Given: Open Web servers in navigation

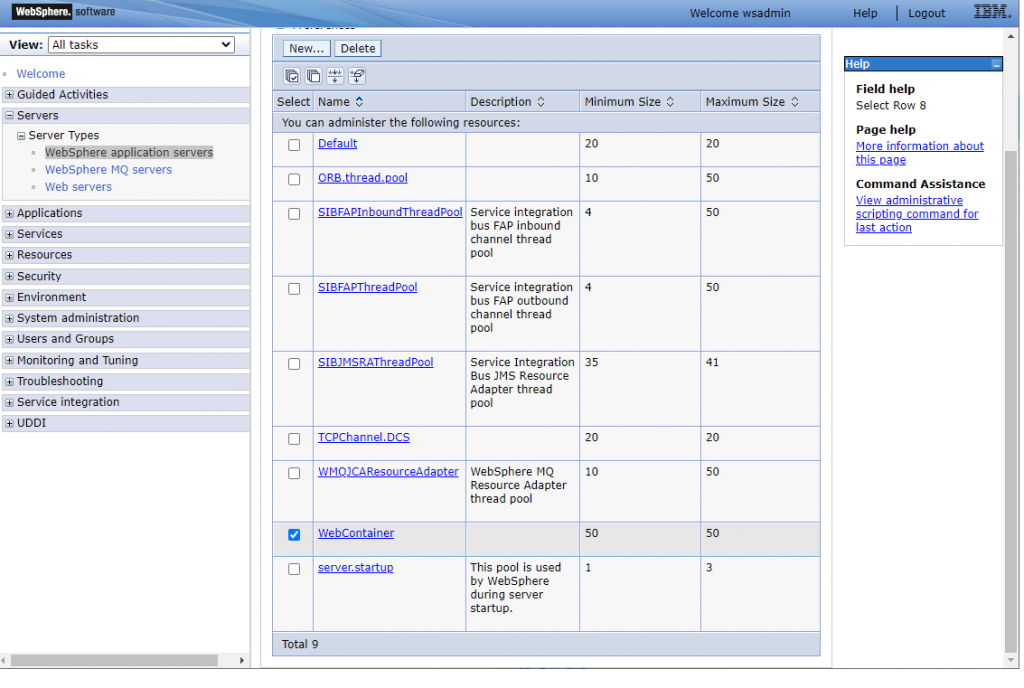Looking at the screenshot, I should tap(78, 187).
